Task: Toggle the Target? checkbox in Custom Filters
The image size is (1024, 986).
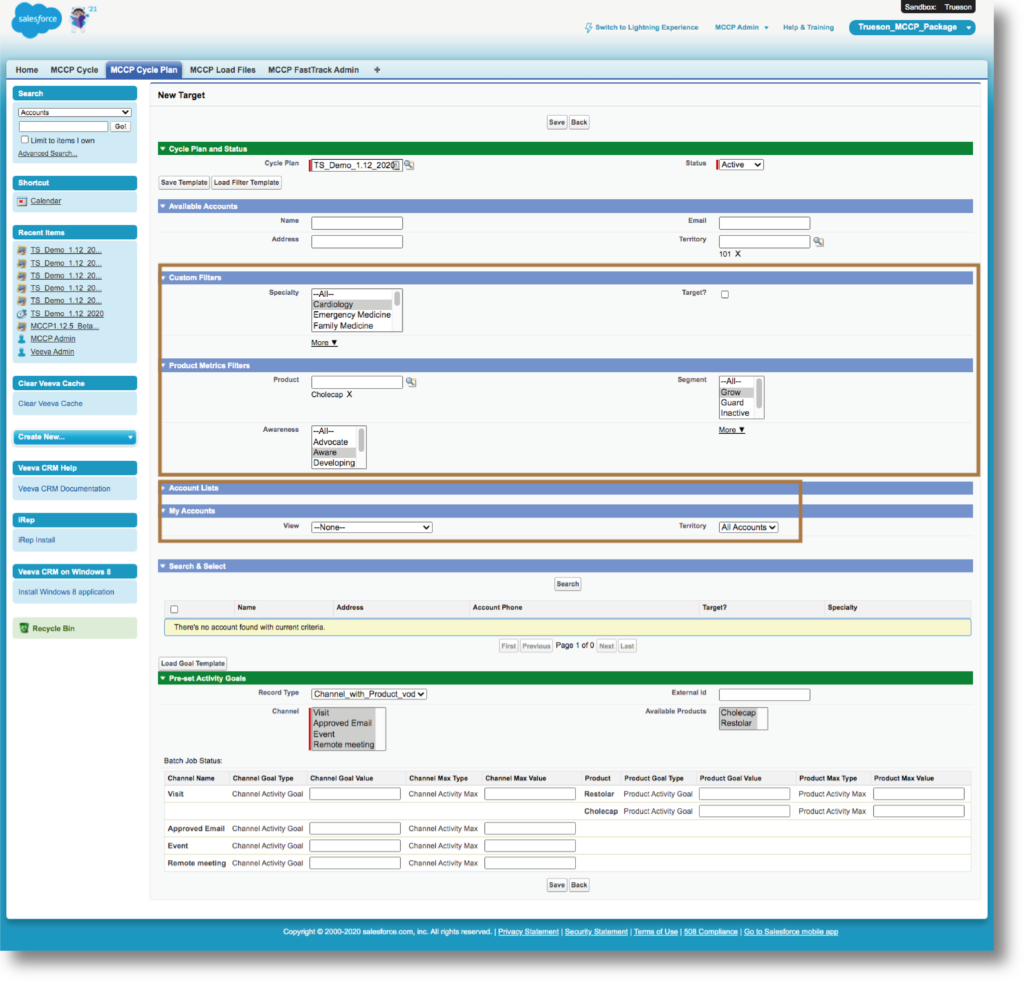Action: [725, 294]
